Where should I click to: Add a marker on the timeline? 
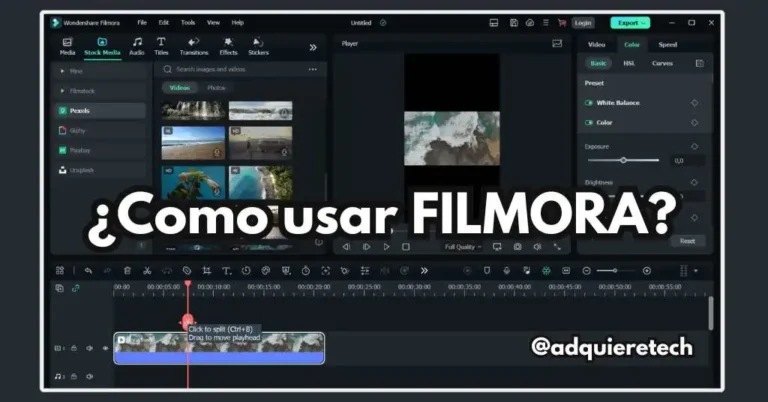[487, 271]
